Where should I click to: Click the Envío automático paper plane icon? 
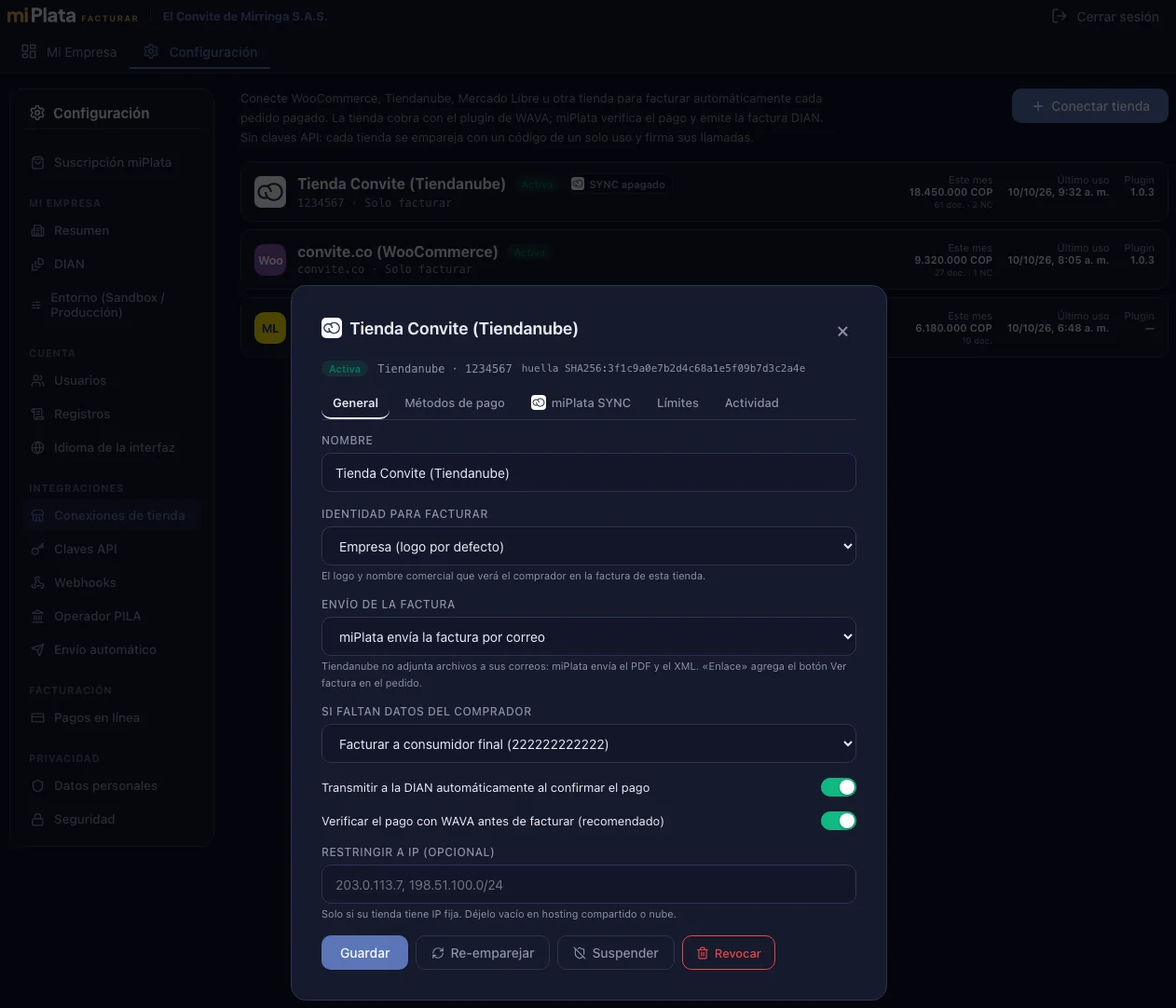[x=37, y=650]
